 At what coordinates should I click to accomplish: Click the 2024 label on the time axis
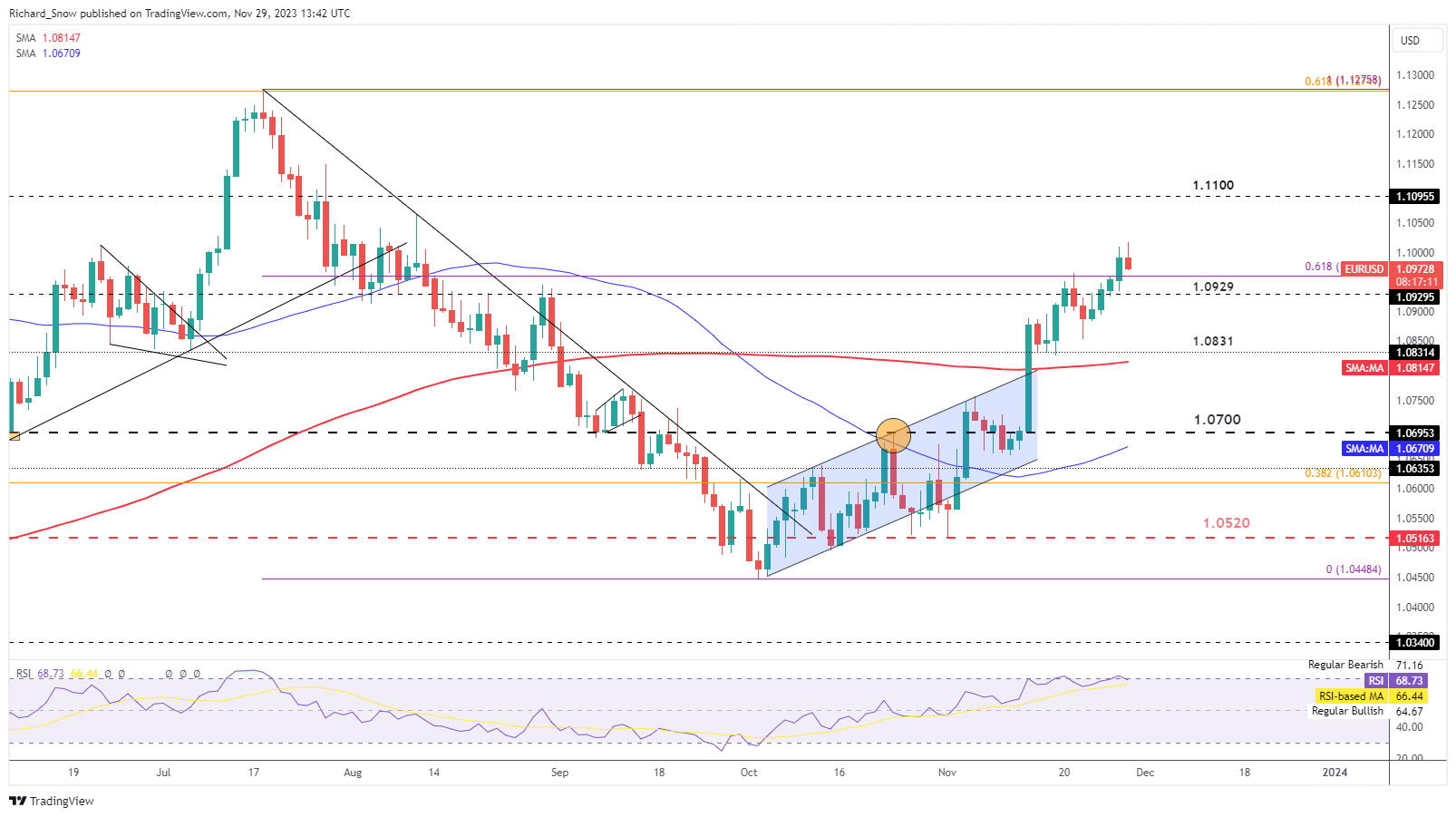pos(1335,773)
